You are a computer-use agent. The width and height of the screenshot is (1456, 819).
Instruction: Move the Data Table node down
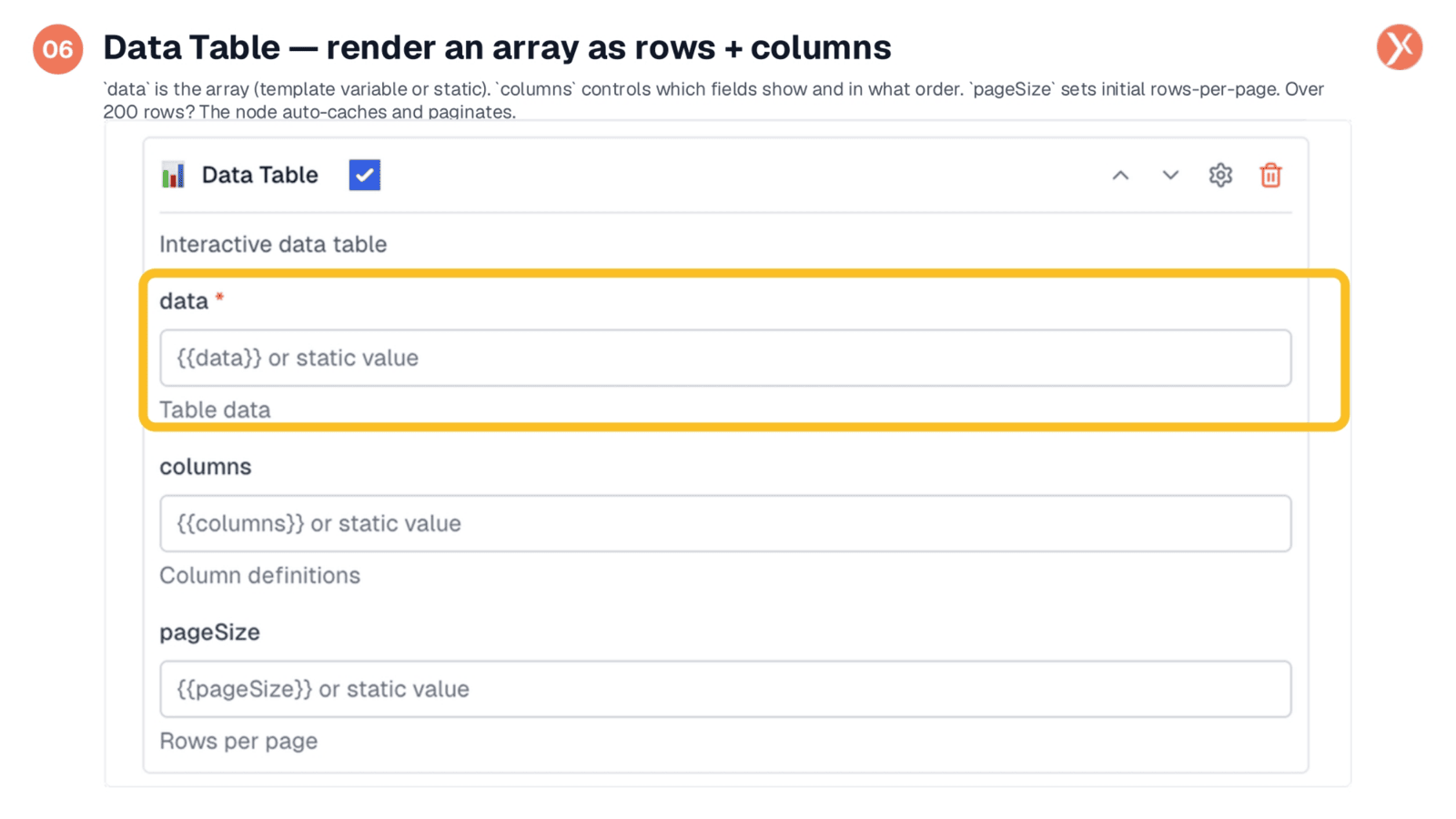pos(1170,175)
